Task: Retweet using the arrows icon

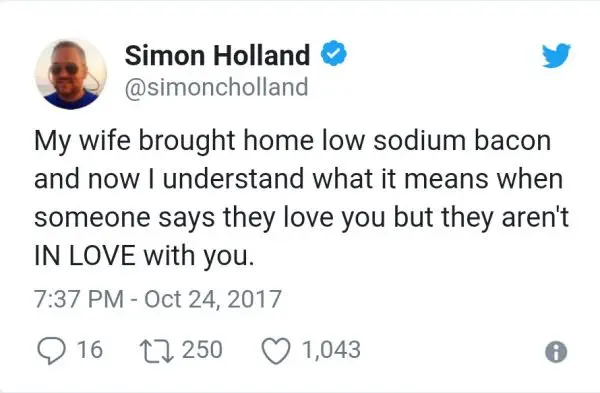Action: (157, 351)
